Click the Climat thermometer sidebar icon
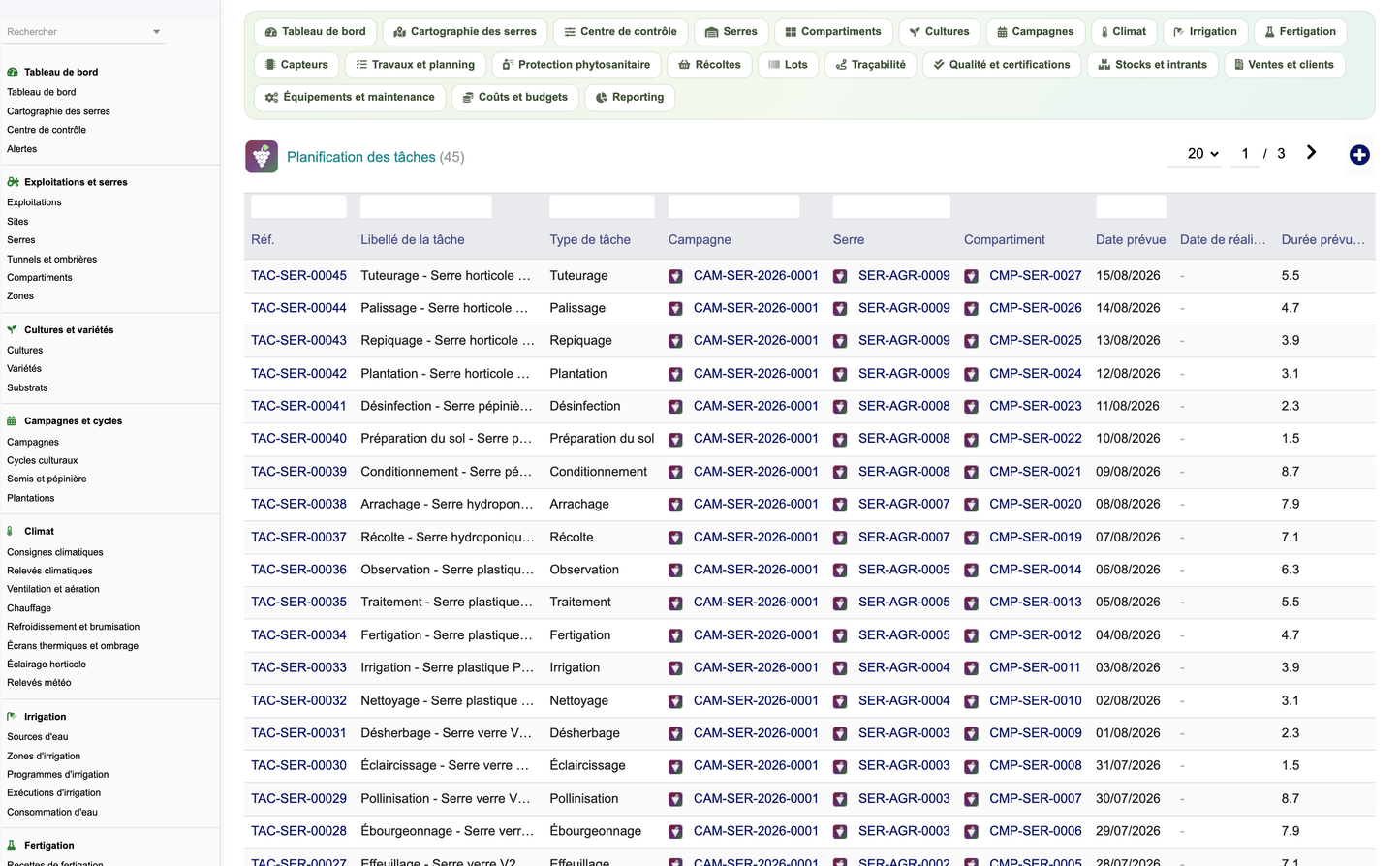This screenshot has height=866, width=1400. tap(11, 531)
